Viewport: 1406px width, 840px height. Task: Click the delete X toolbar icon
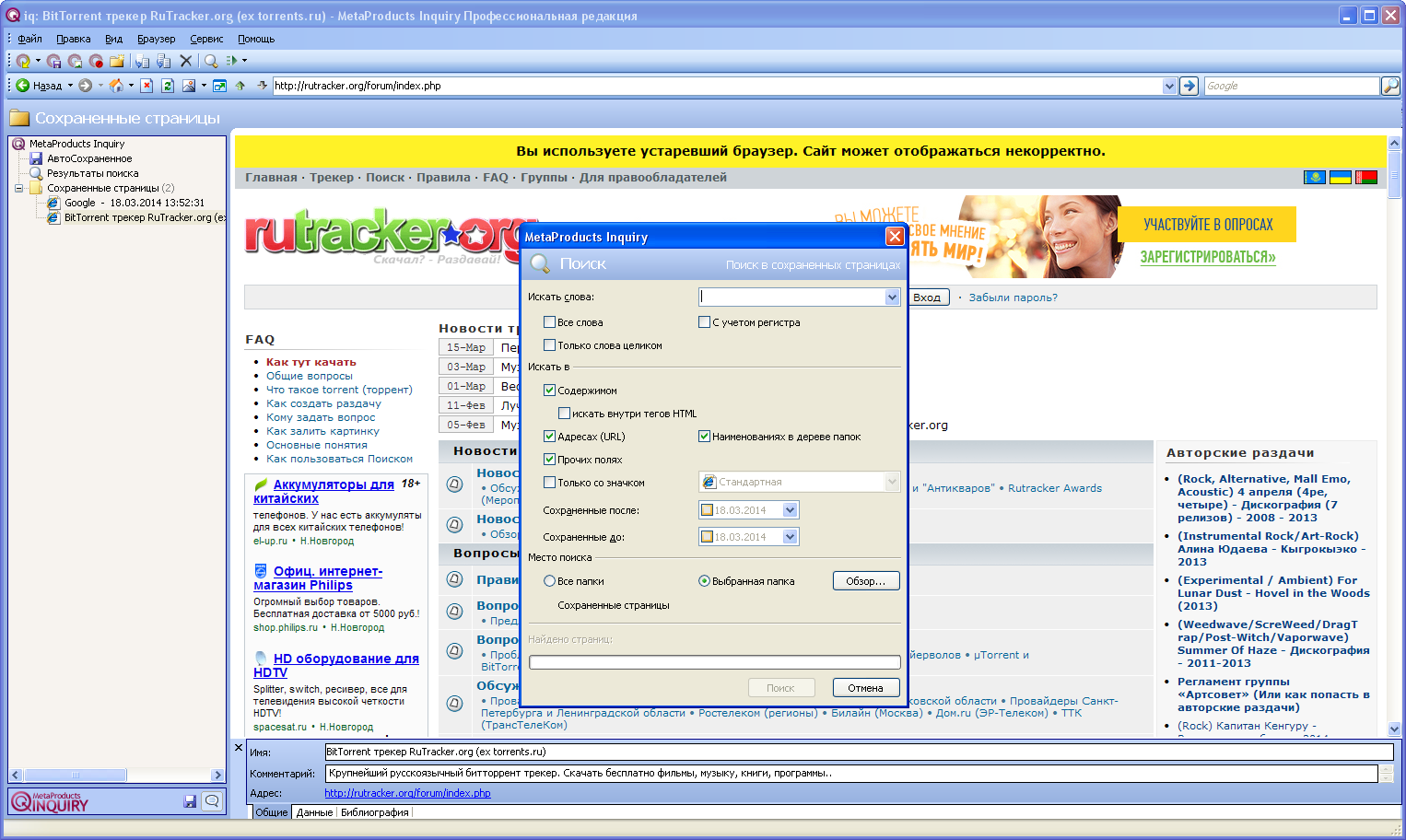pyautogui.click(x=186, y=61)
